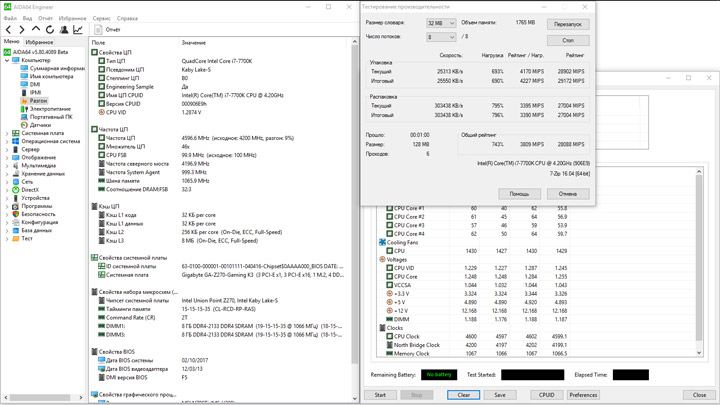Open the Отчёт menu
Viewport: 720px width, 405px height.
point(45,18)
